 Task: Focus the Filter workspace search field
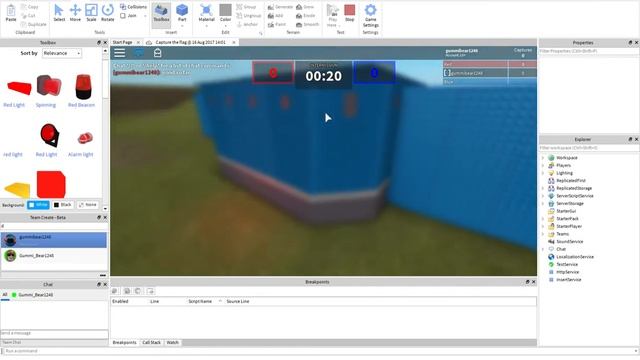tap(588, 148)
